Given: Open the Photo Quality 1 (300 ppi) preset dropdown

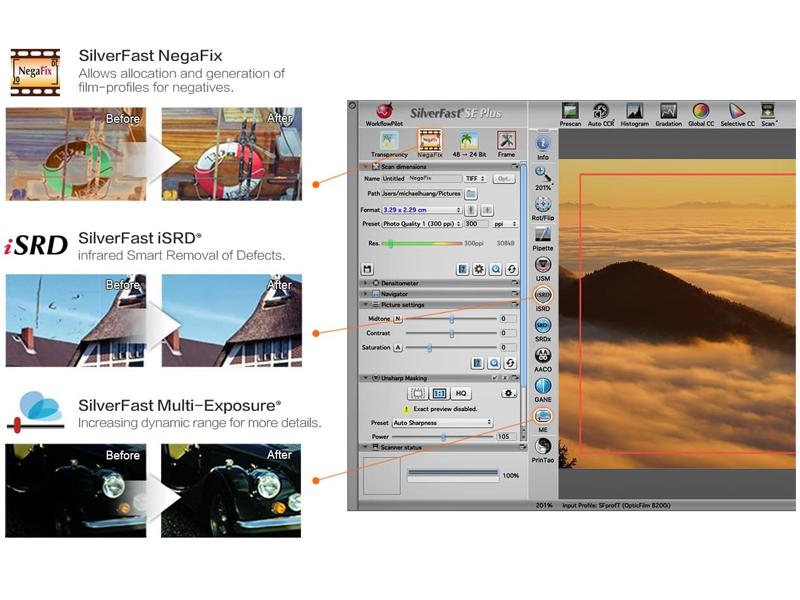Looking at the screenshot, I should pyautogui.click(x=422, y=224).
